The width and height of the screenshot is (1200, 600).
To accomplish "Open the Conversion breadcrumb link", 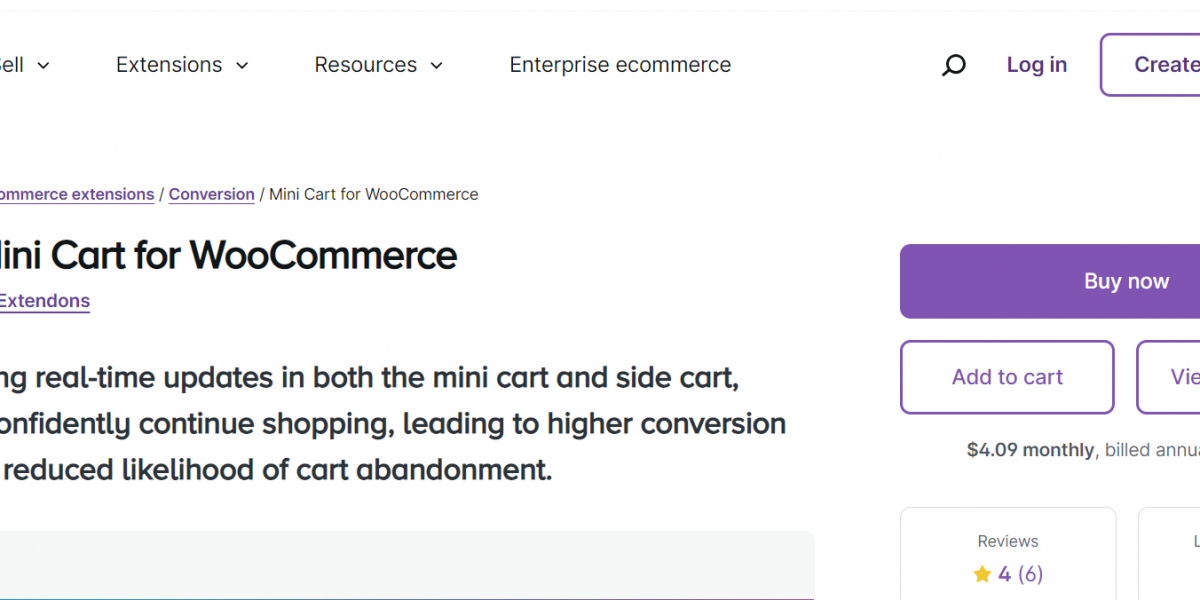I will tap(211, 195).
